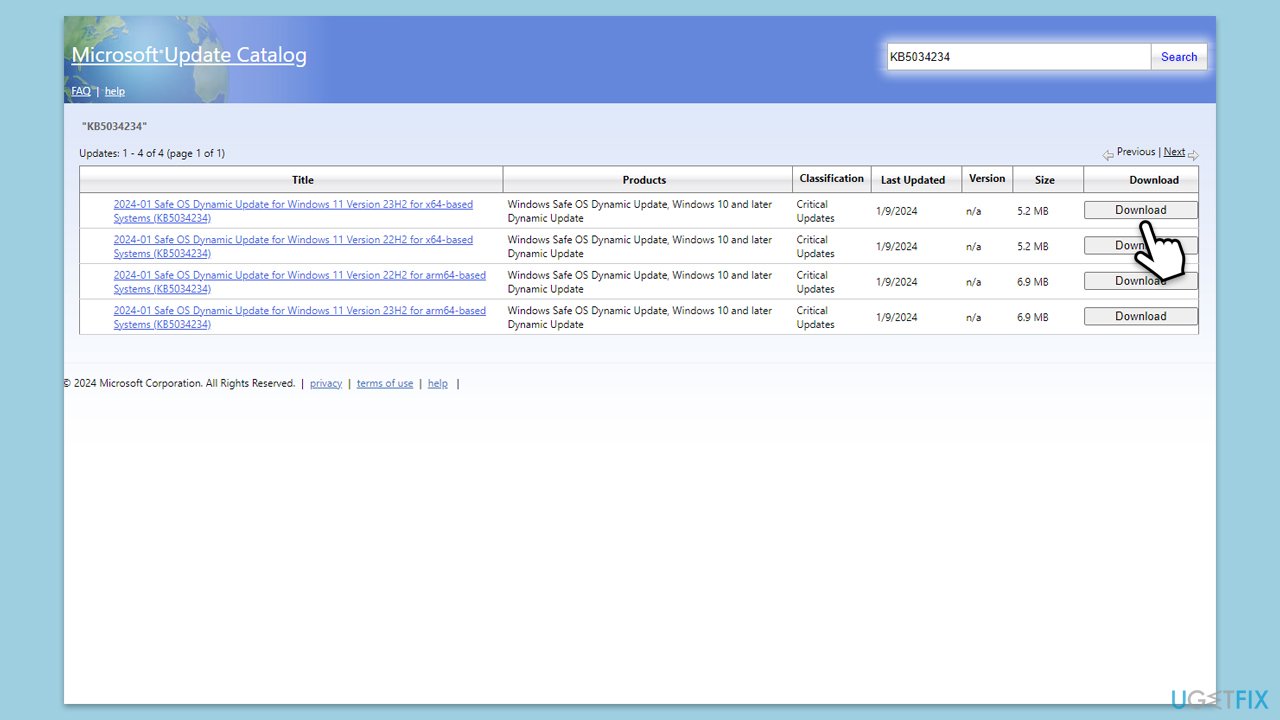The image size is (1280, 720).
Task: Sort by Size column header
Action: [1045, 180]
